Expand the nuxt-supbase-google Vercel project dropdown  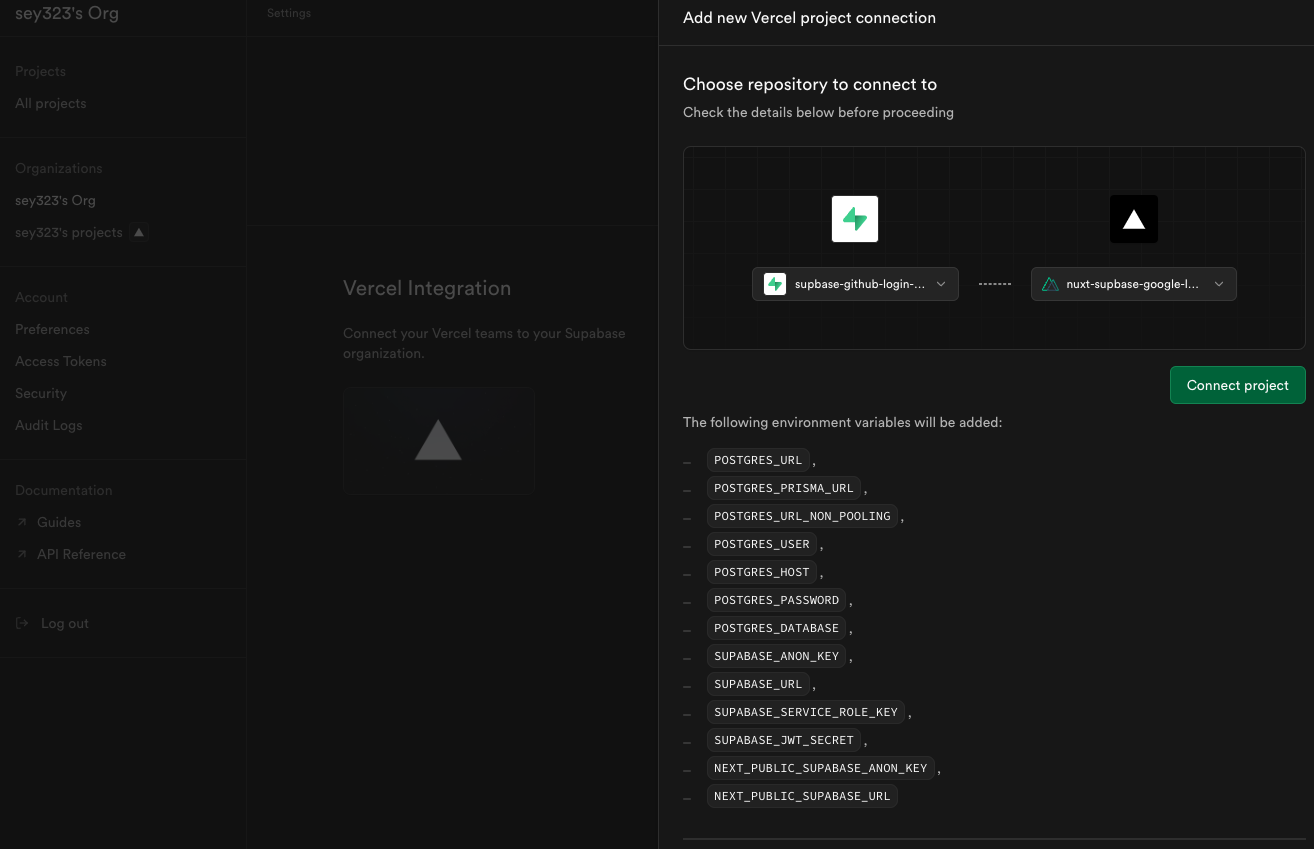click(x=1134, y=284)
